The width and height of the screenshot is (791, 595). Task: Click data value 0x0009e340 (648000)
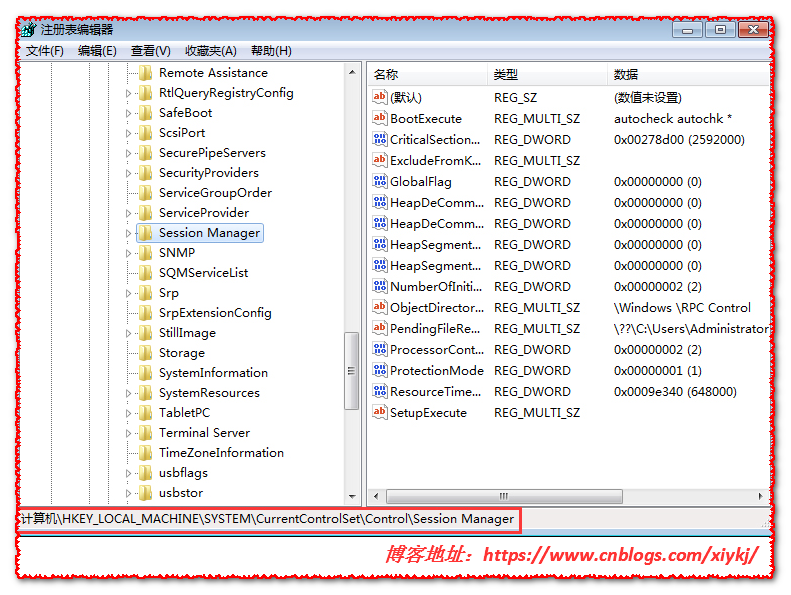tap(675, 392)
